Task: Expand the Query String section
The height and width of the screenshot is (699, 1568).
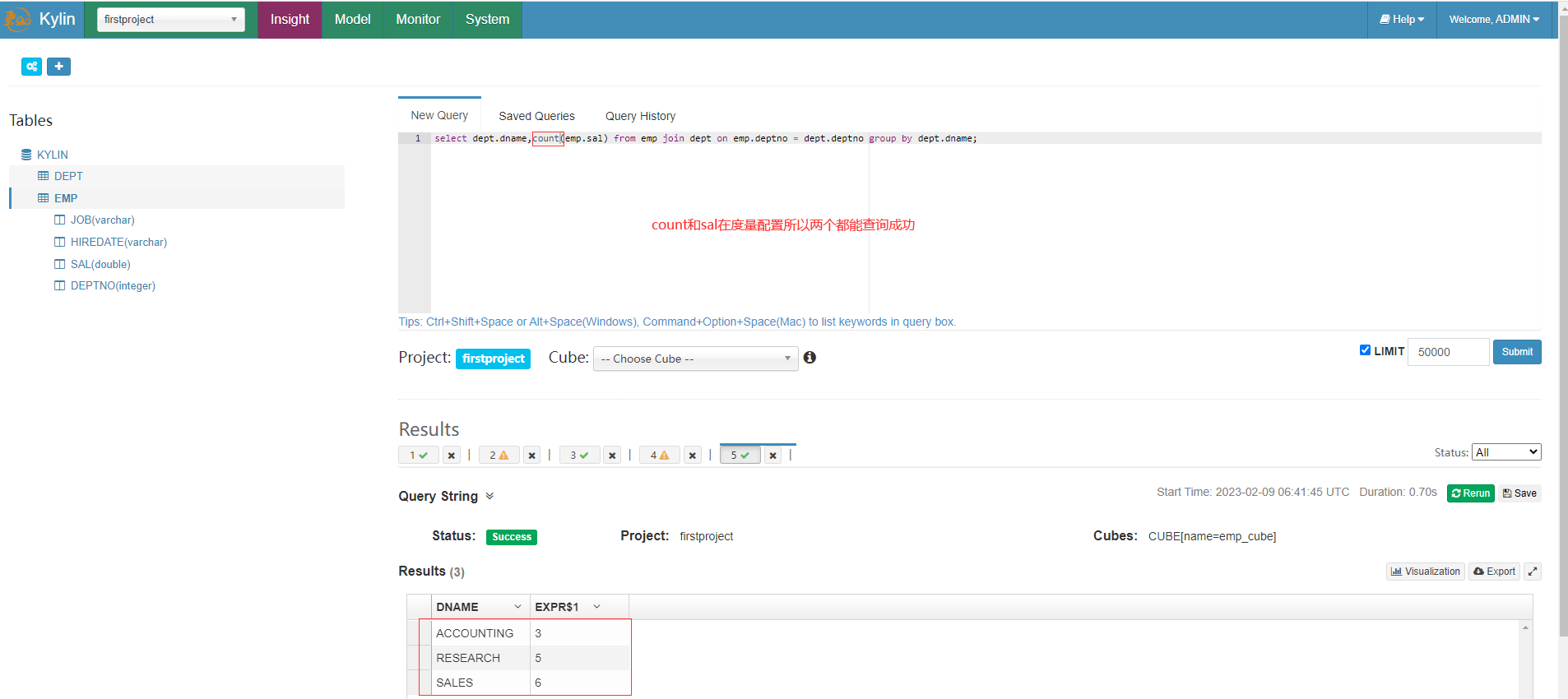Action: (x=489, y=496)
